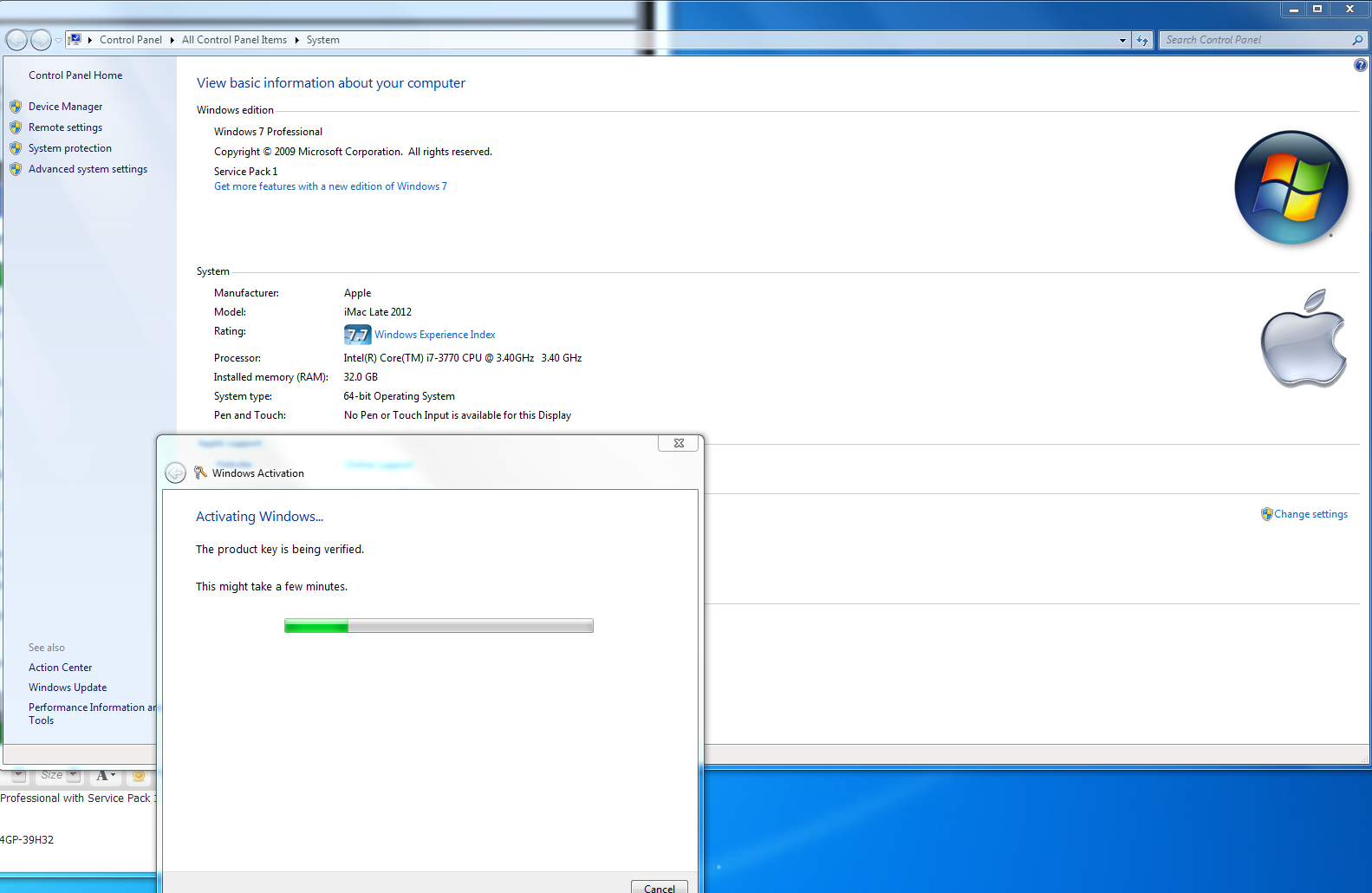
Task: Go forward in the Control Panel window
Action: [x=41, y=40]
